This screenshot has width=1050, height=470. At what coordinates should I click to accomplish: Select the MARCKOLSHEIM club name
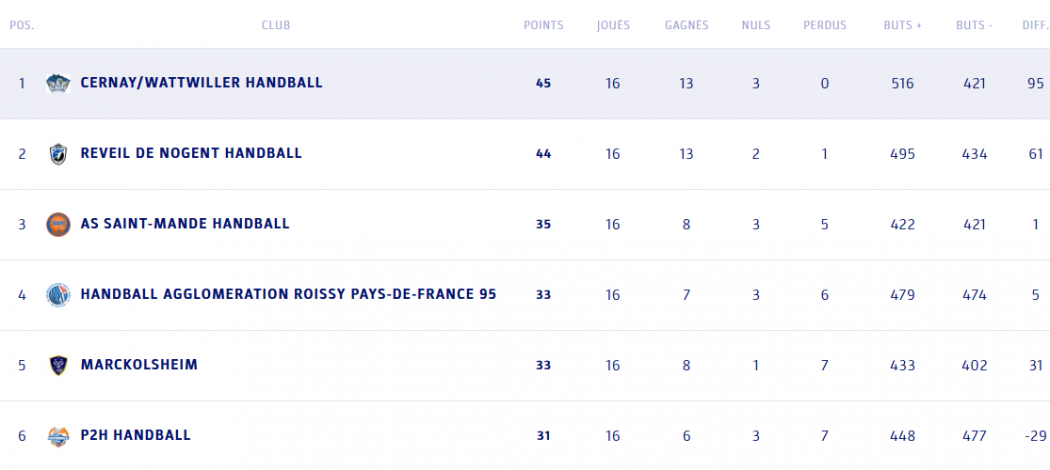click(x=139, y=365)
